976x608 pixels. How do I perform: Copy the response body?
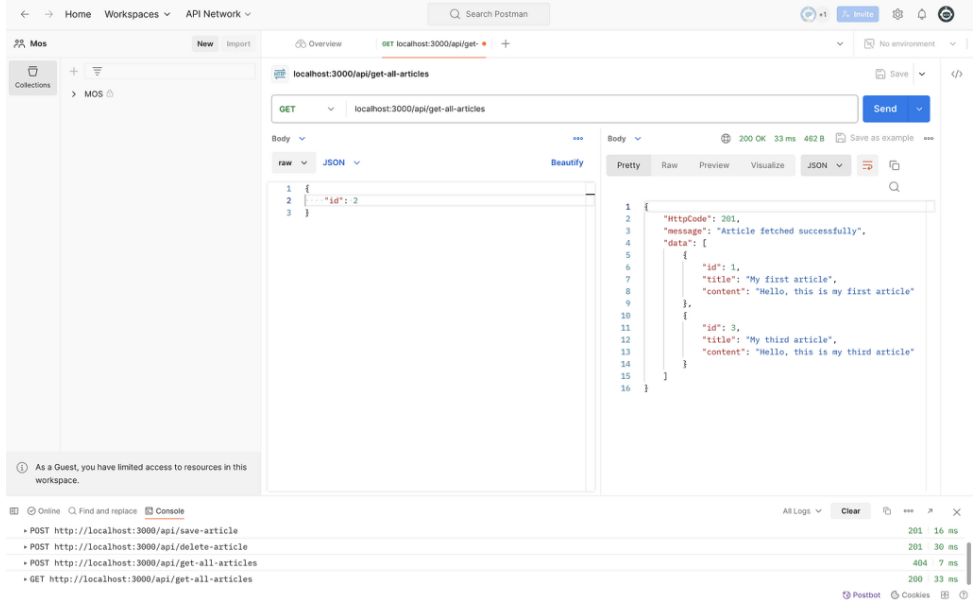coord(894,166)
